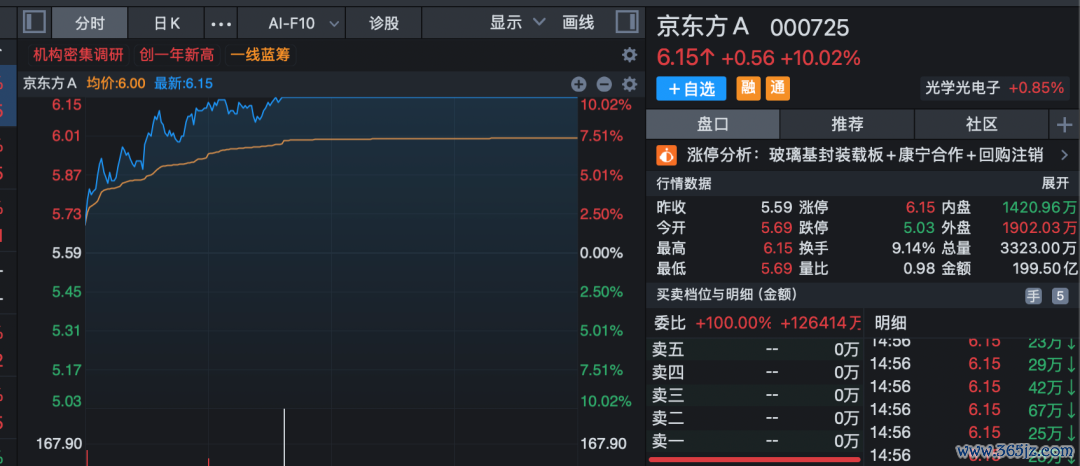Zoom in chart with plus icon
The height and width of the screenshot is (466, 1080).
tap(579, 85)
